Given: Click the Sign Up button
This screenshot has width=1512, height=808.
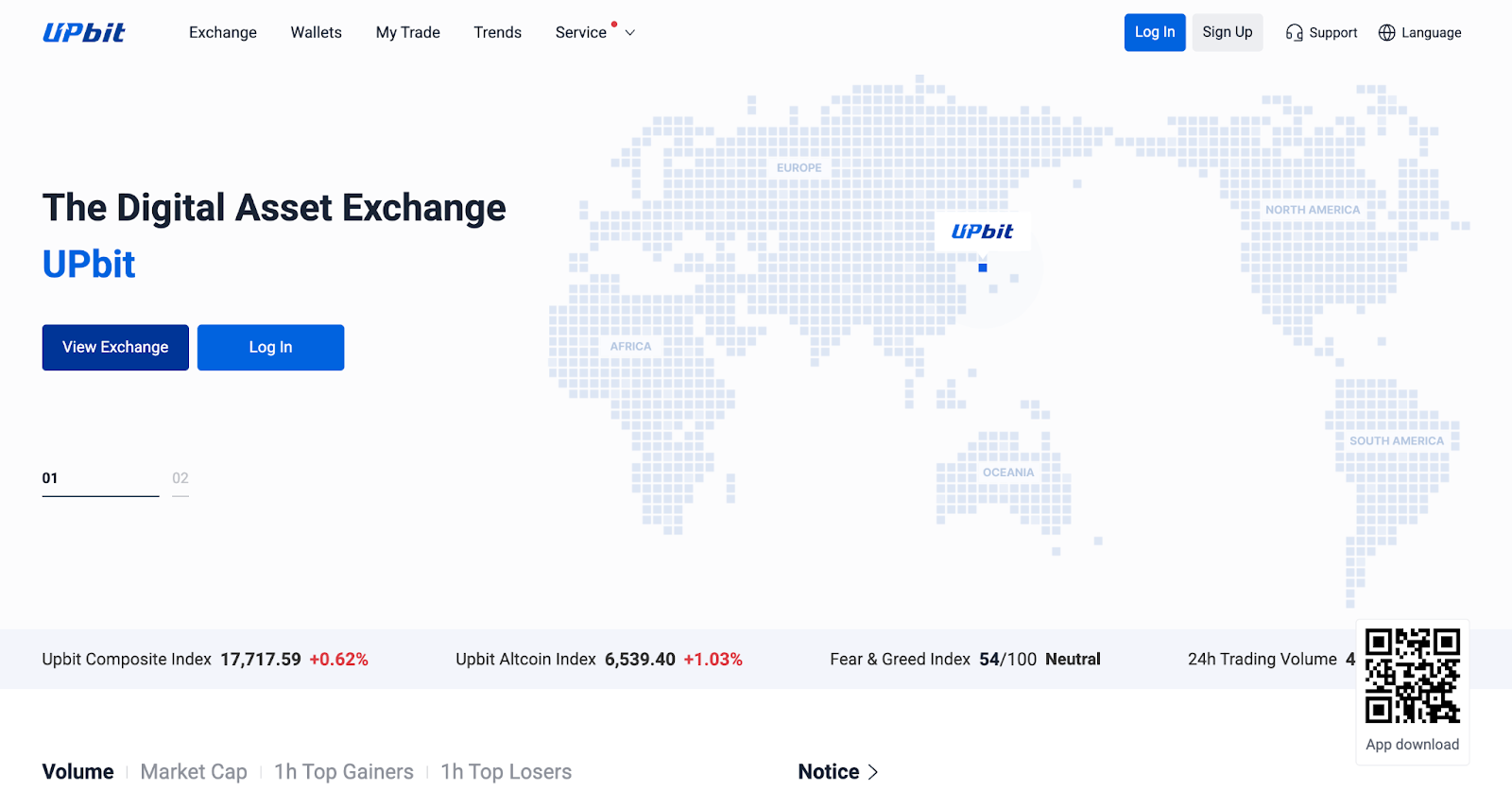Looking at the screenshot, I should 1228,32.
